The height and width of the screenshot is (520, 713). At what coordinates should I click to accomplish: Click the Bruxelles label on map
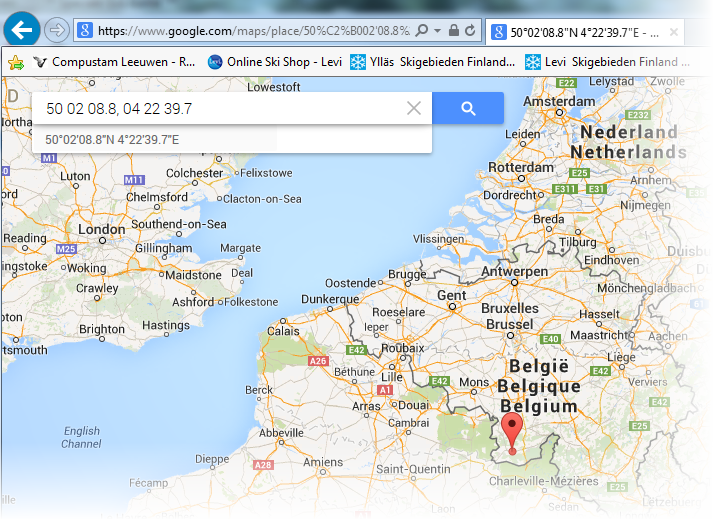(510, 309)
